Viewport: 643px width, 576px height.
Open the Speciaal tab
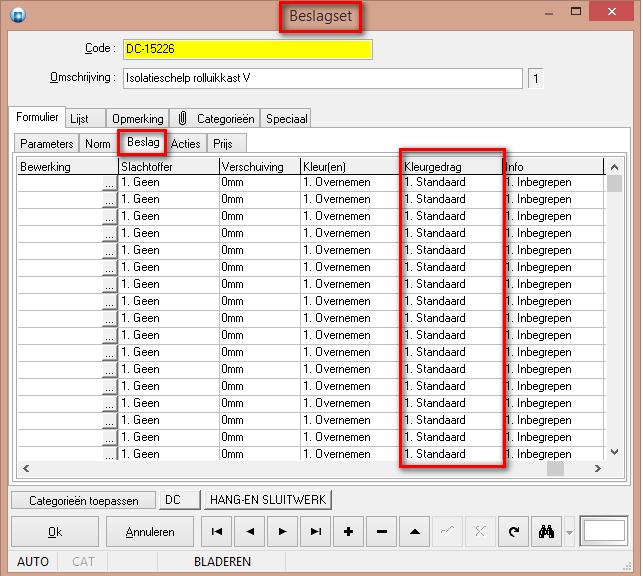286,119
